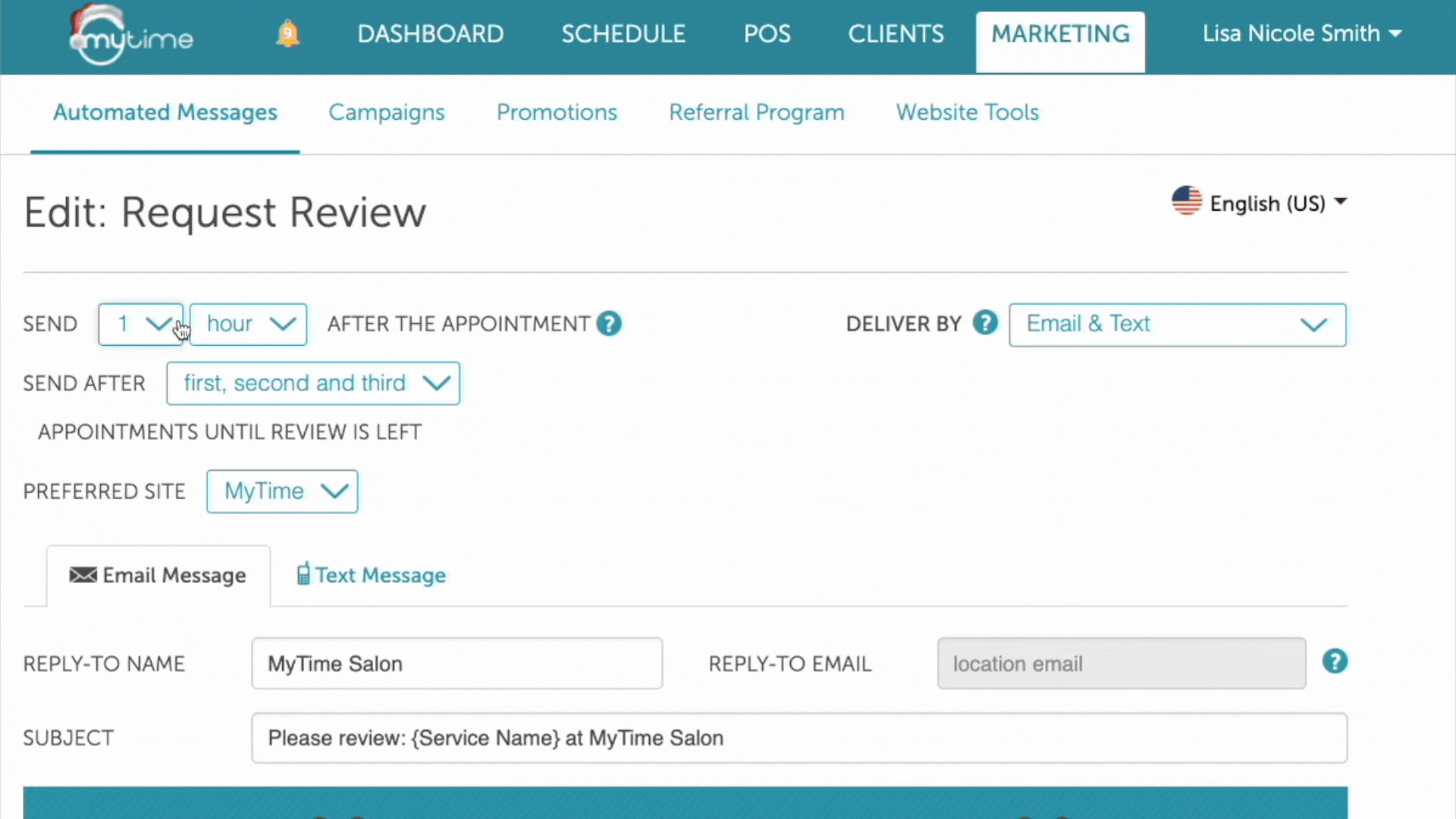Click the MyTime logo
The image size is (1456, 819).
[130, 35]
